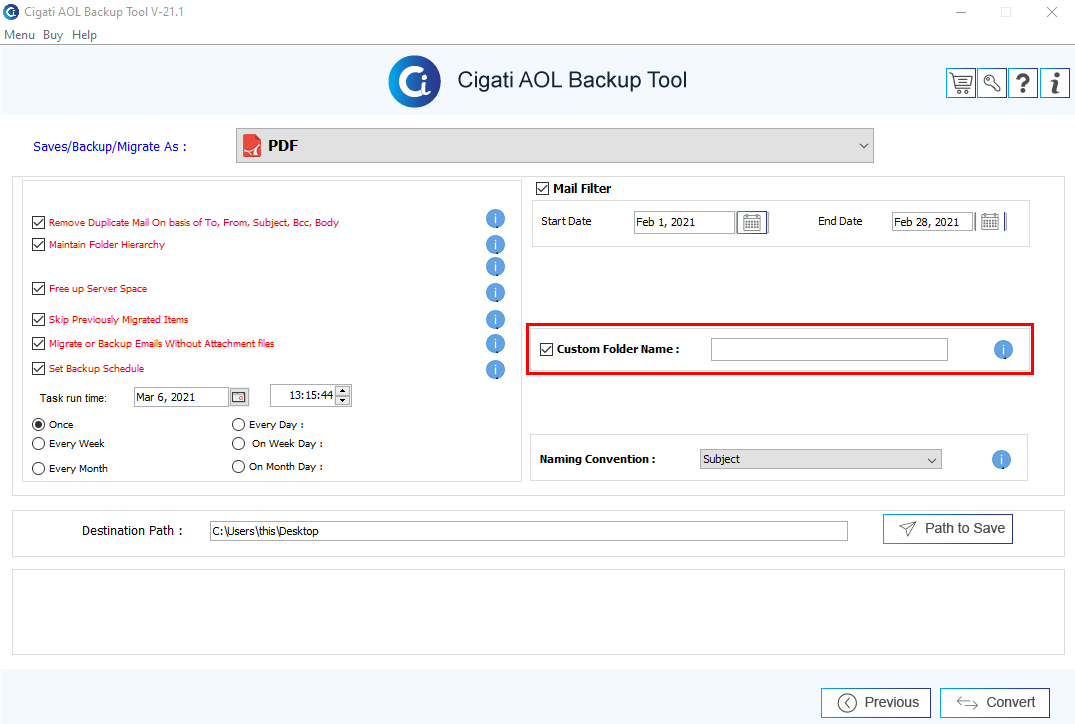
Task: Toggle Free up Server Space checkbox
Action: coord(38,289)
